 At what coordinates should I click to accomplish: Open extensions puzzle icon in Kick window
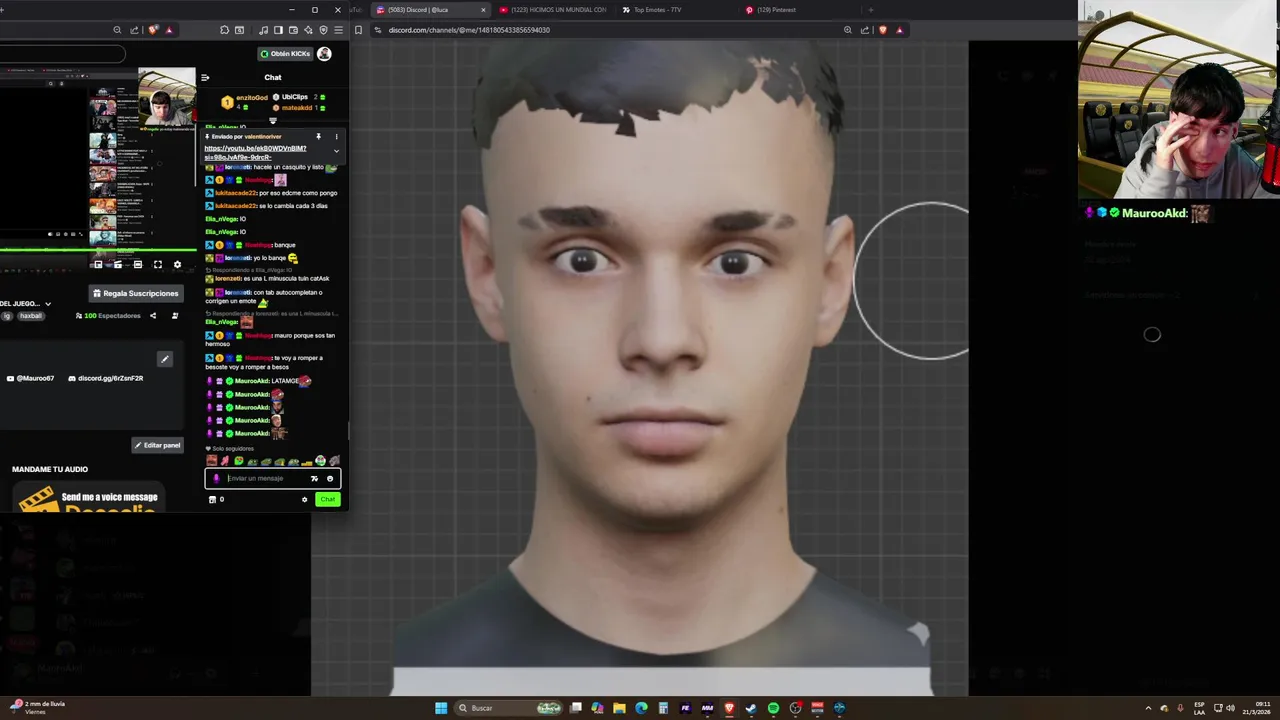tap(224, 30)
